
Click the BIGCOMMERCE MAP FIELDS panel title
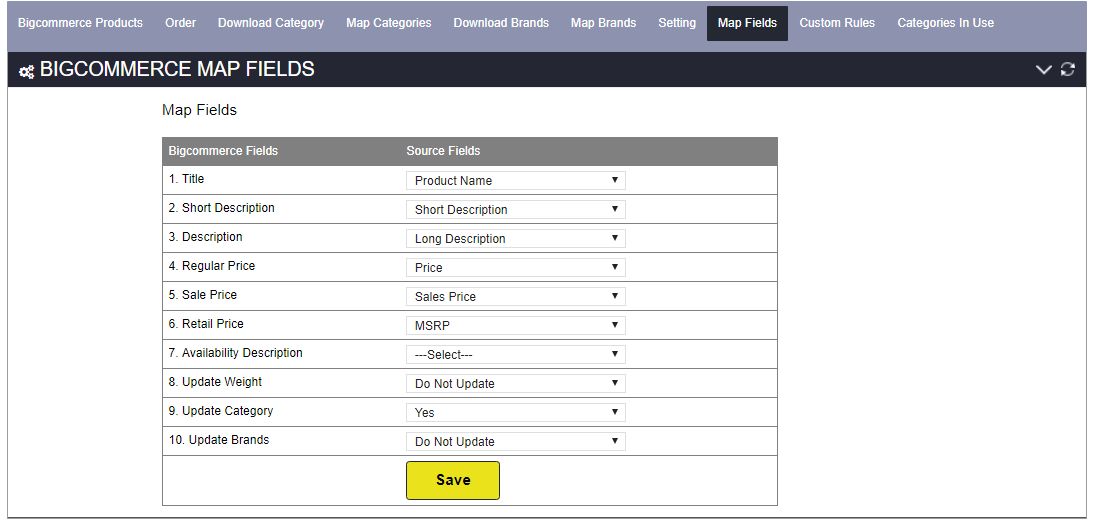coord(177,69)
